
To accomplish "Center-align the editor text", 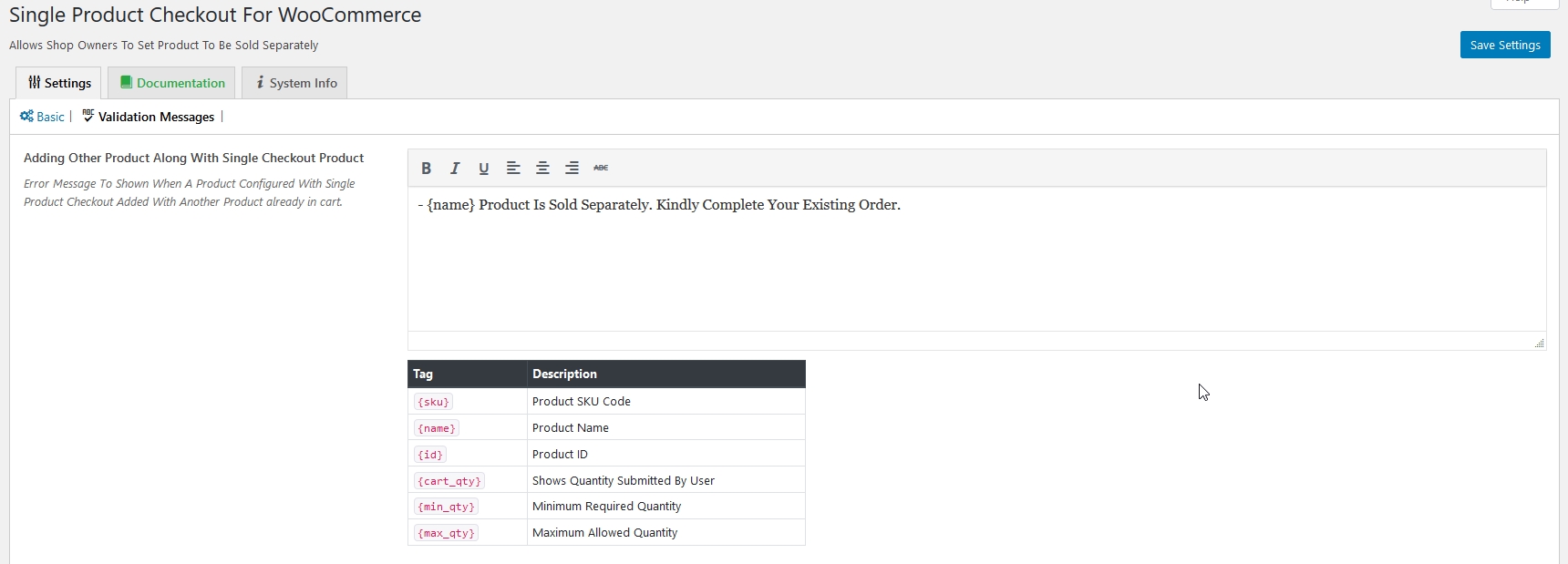I will pyautogui.click(x=542, y=168).
